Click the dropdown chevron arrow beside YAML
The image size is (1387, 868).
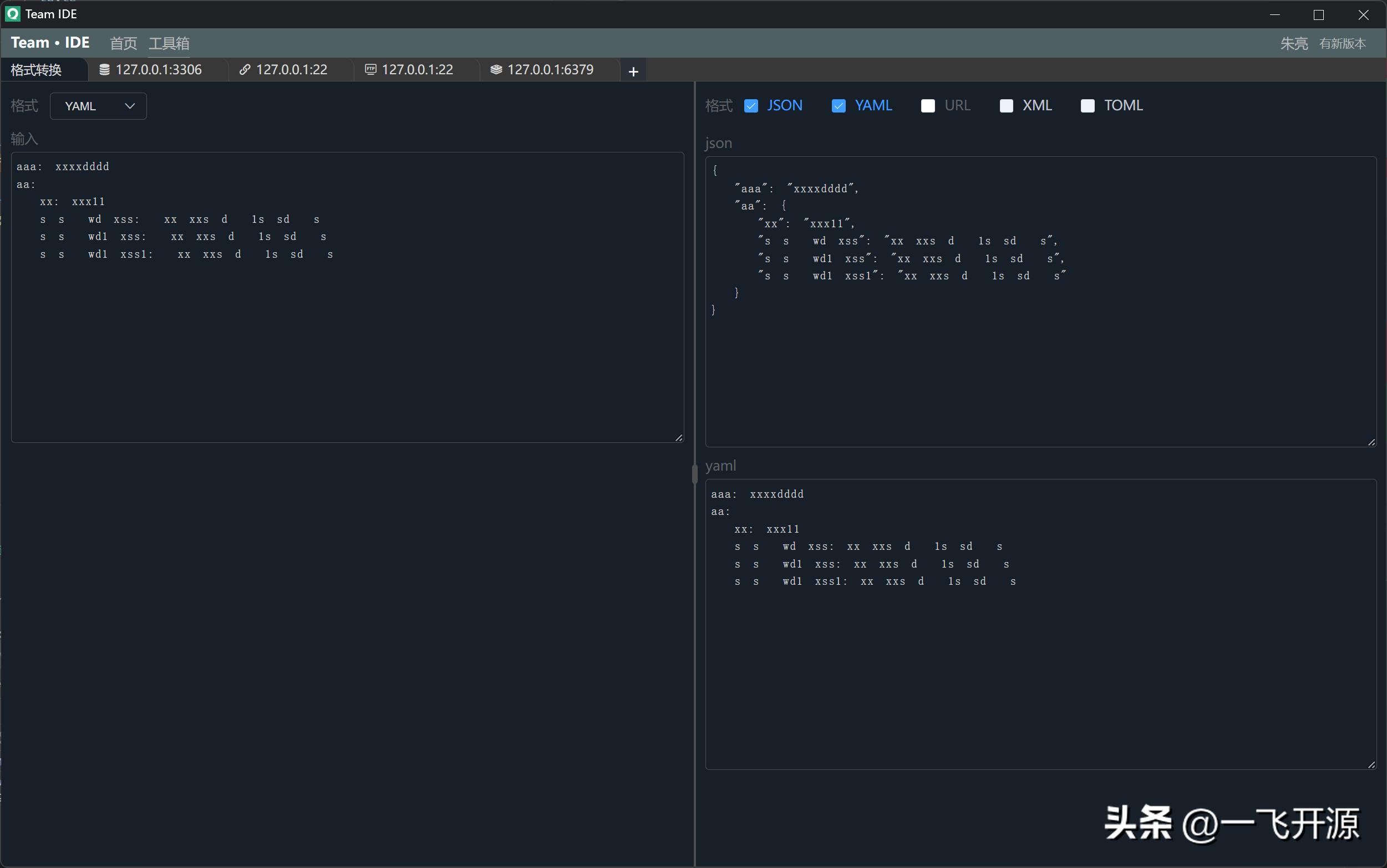[130, 106]
